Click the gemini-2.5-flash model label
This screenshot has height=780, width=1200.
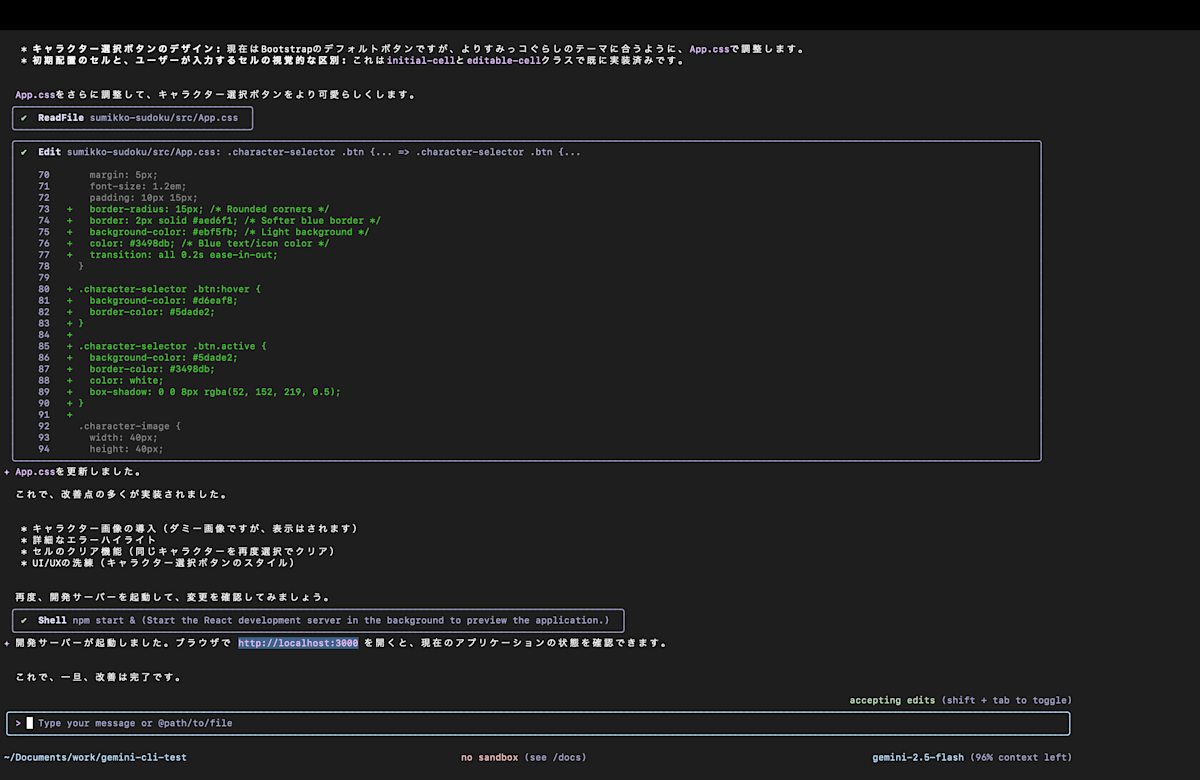click(x=918, y=757)
